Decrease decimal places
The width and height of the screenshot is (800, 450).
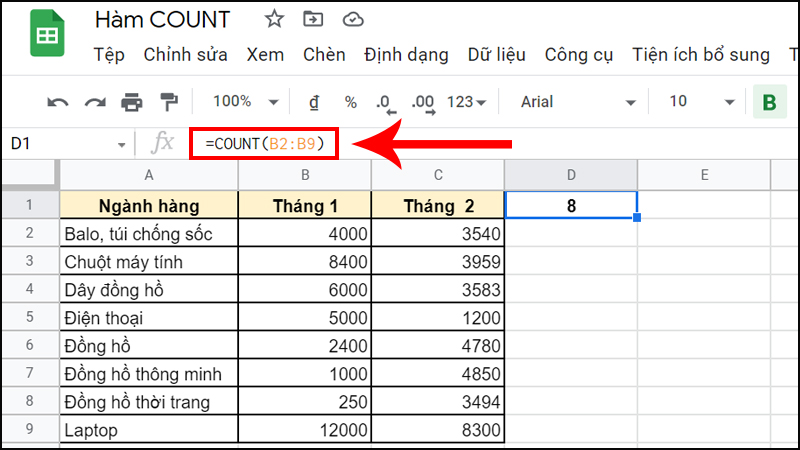384,102
